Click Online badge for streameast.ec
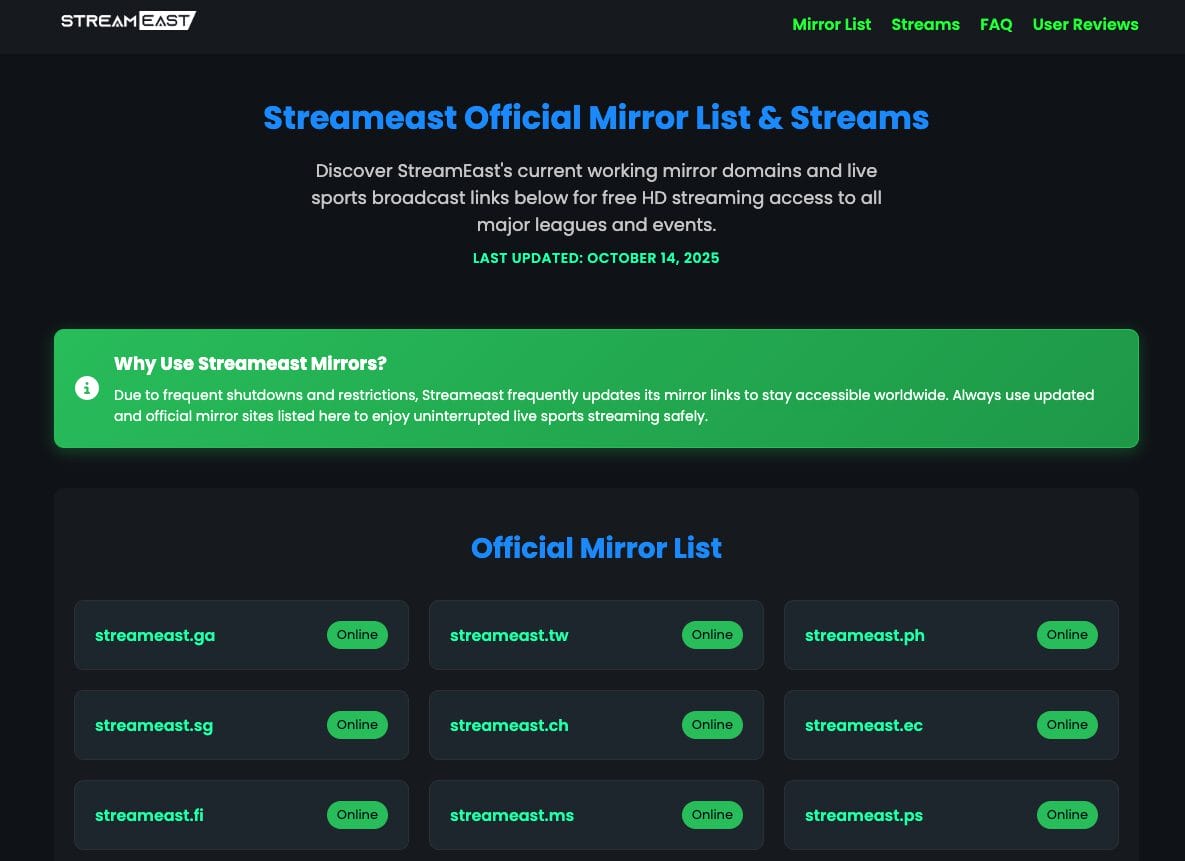Image resolution: width=1185 pixels, height=861 pixels. click(1067, 725)
